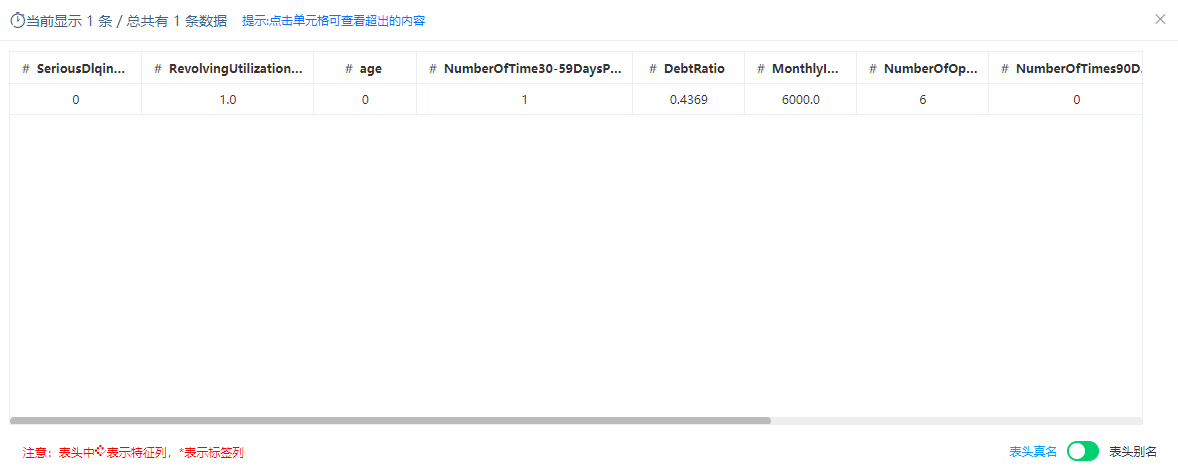1178x474 pixels.
Task: Click the NumberOfTimes90D column header
Action: [x=1065, y=69]
